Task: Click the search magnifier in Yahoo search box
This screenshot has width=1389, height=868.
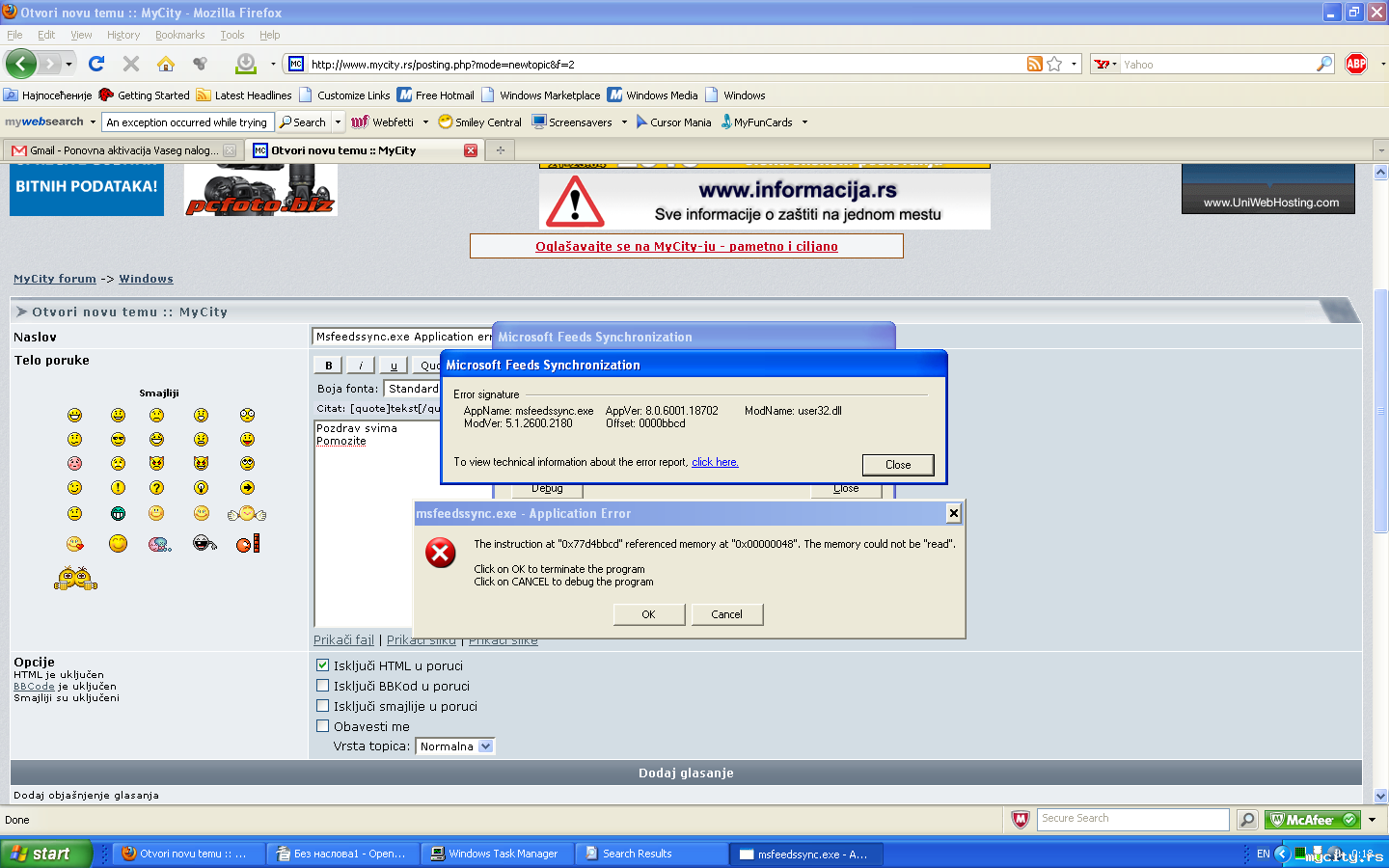Action: pyautogui.click(x=1324, y=64)
